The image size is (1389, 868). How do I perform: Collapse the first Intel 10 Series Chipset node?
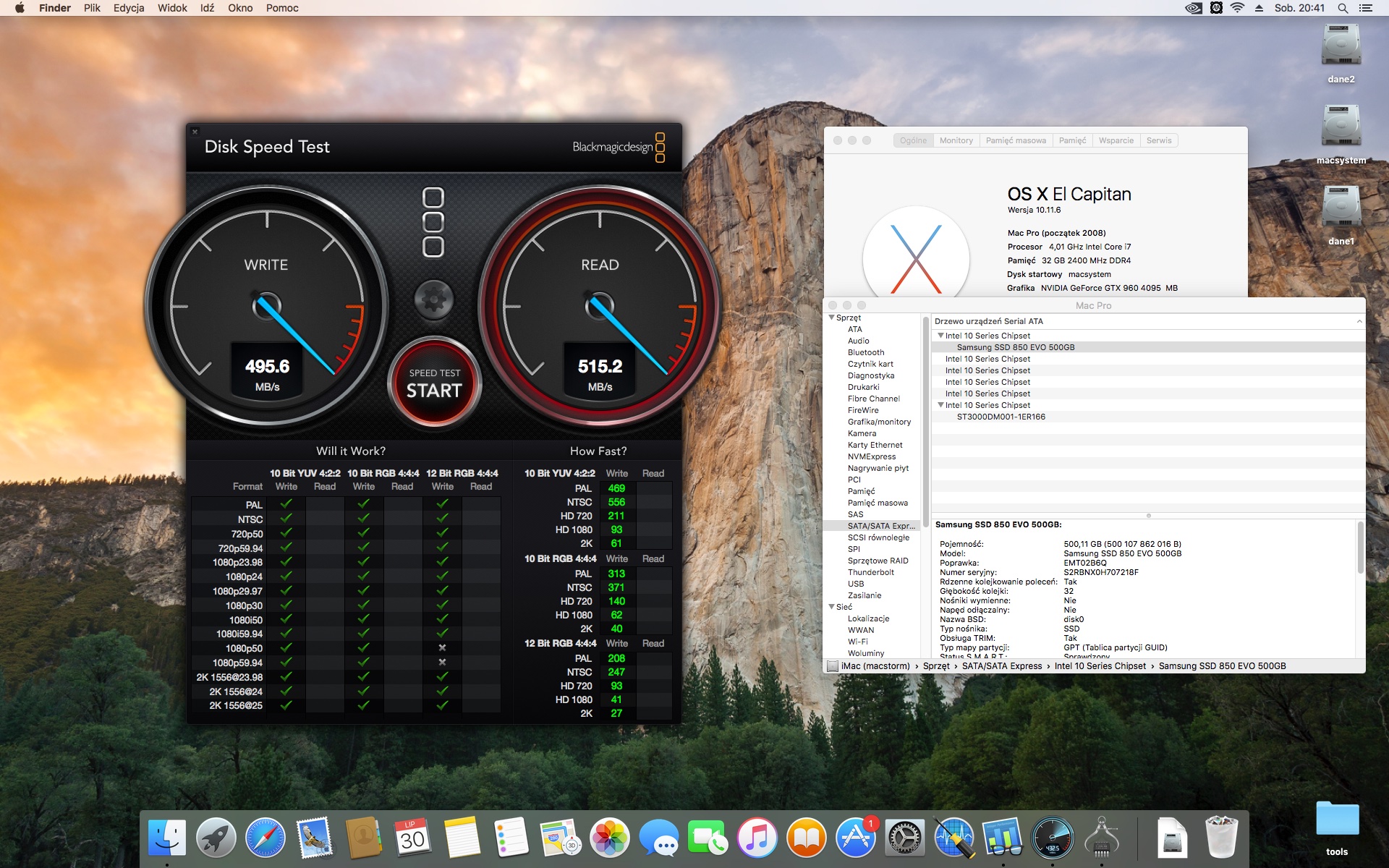940,336
